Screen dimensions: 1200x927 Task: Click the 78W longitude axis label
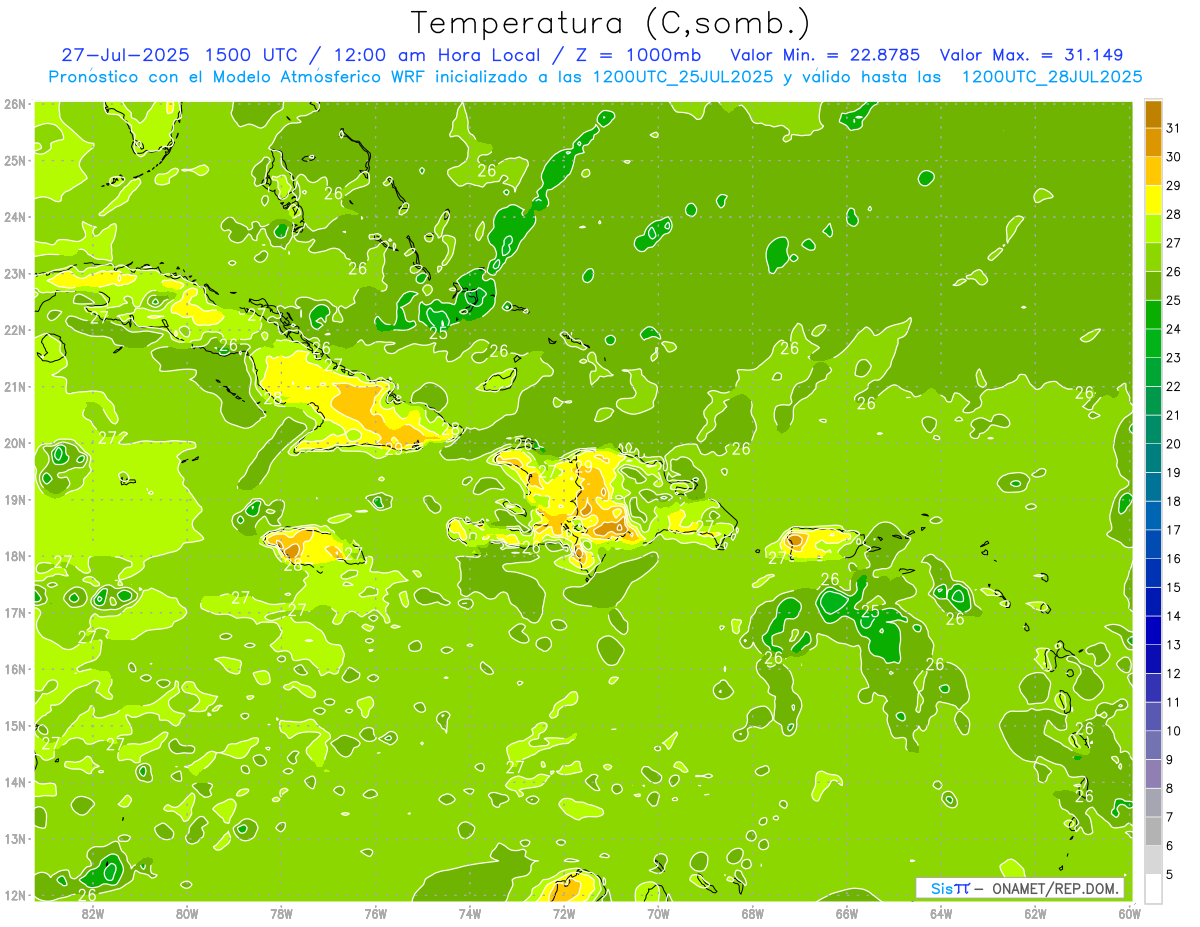tap(281, 914)
